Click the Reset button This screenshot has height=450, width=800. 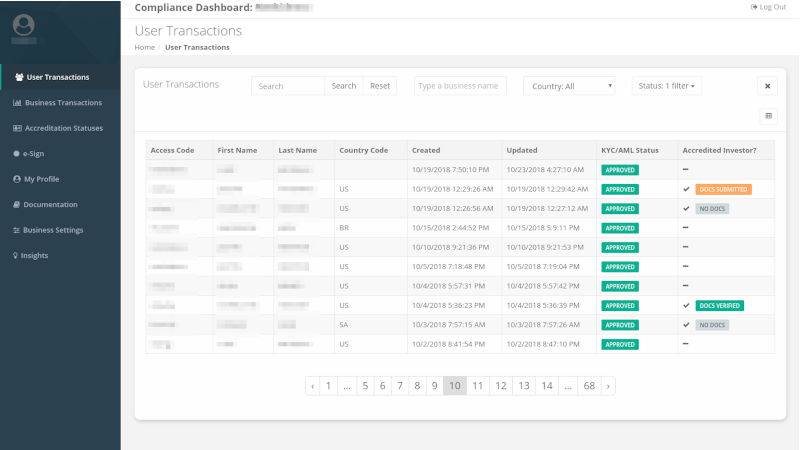[x=380, y=86]
